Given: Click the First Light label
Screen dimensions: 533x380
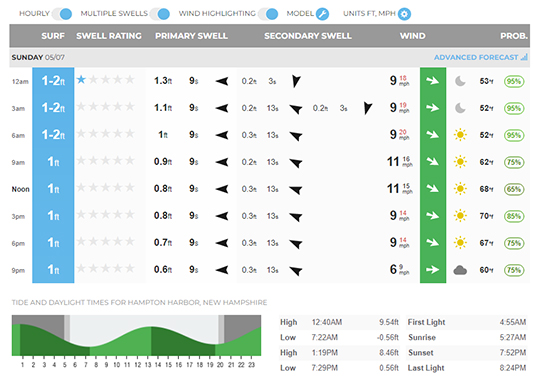Looking at the screenshot, I should coord(426,322).
